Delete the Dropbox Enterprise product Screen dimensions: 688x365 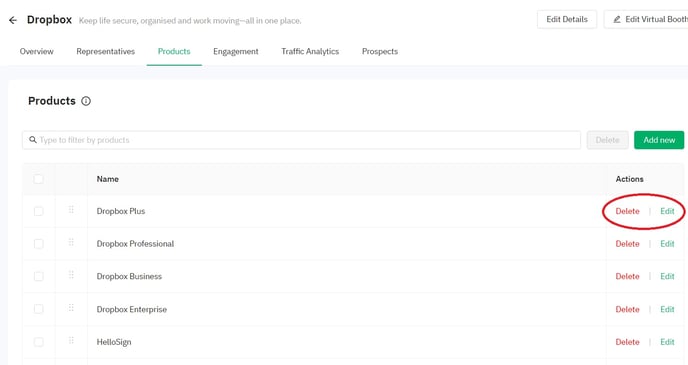coord(627,309)
